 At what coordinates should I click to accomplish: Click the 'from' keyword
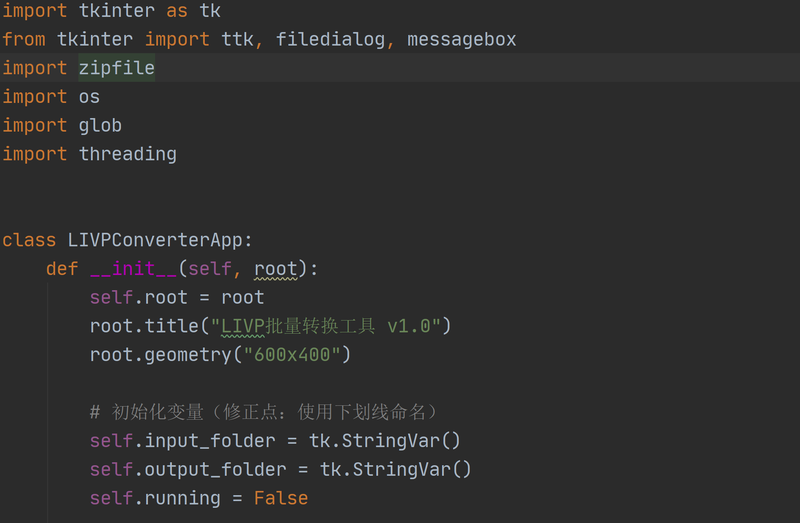coord(23,39)
